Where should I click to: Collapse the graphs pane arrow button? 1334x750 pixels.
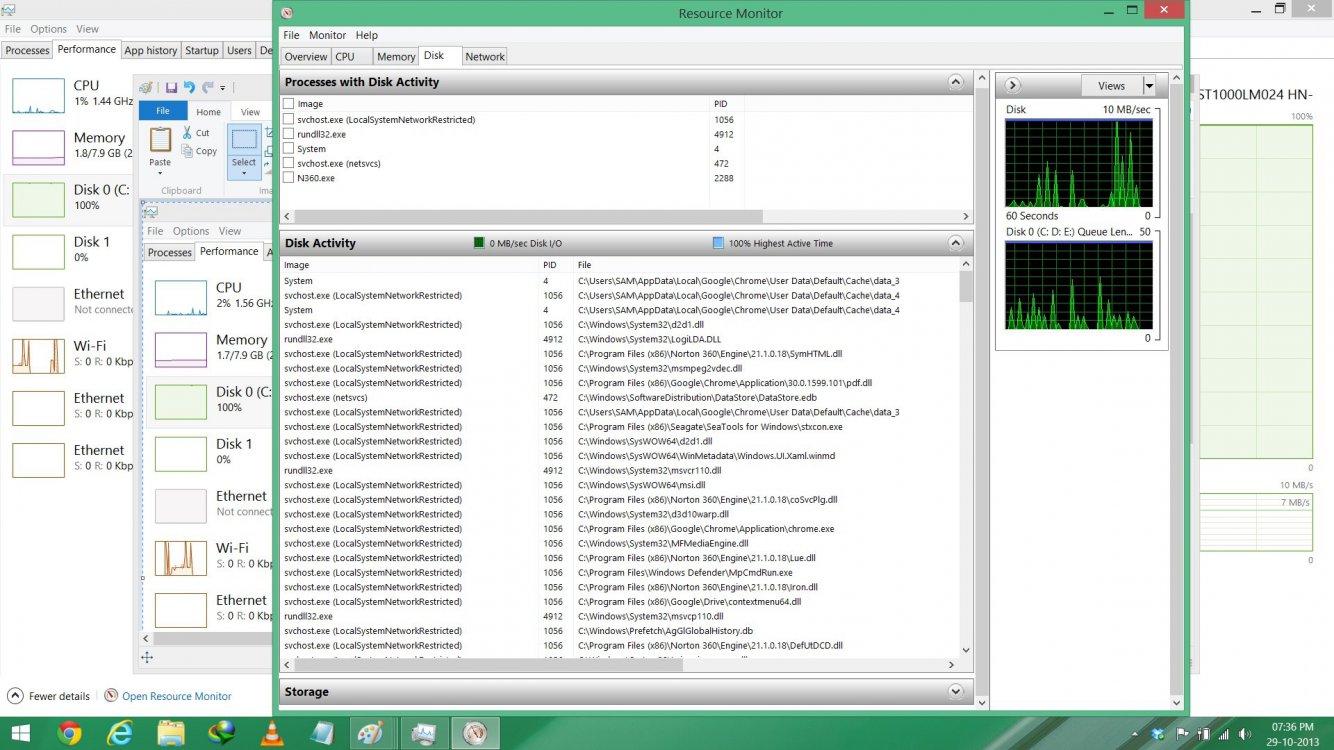(1012, 86)
